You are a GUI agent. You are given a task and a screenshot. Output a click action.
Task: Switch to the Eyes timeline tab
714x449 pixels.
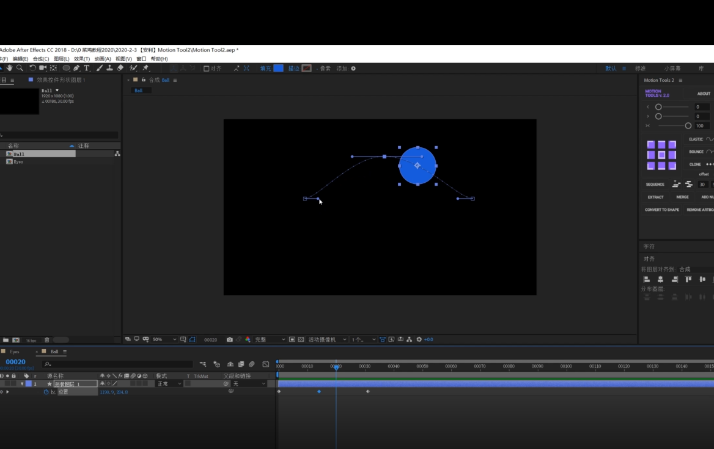coord(15,352)
